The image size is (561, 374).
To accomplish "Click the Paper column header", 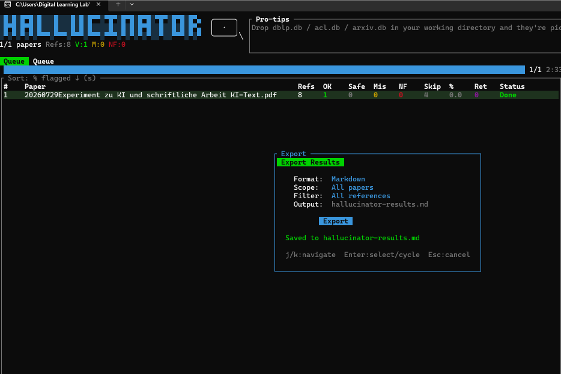I will 35,86.
